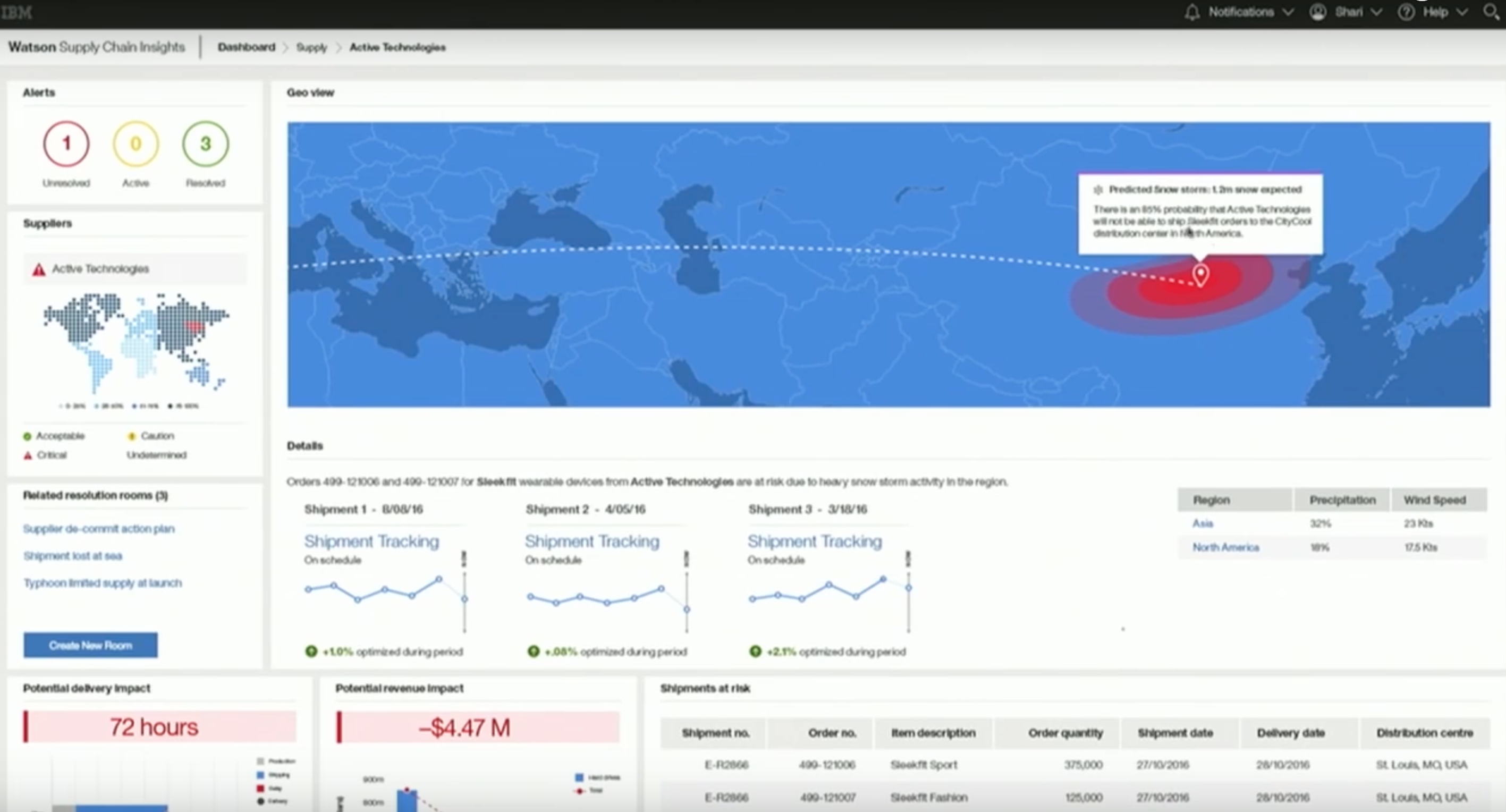Select the Unresolved alerts circle
Screen dimensions: 1506x812
pyautogui.click(x=66, y=144)
